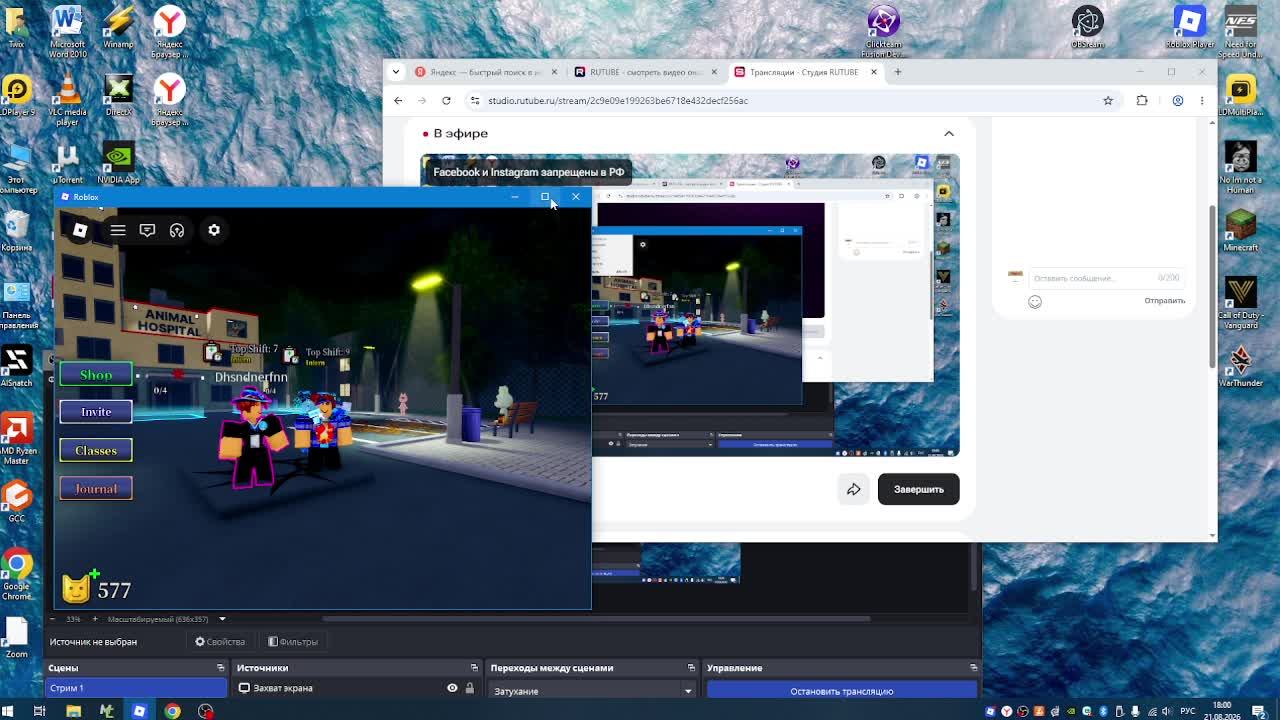1280x720 pixels.
Task: Undock the Переходы между сценами panel
Action: point(690,668)
